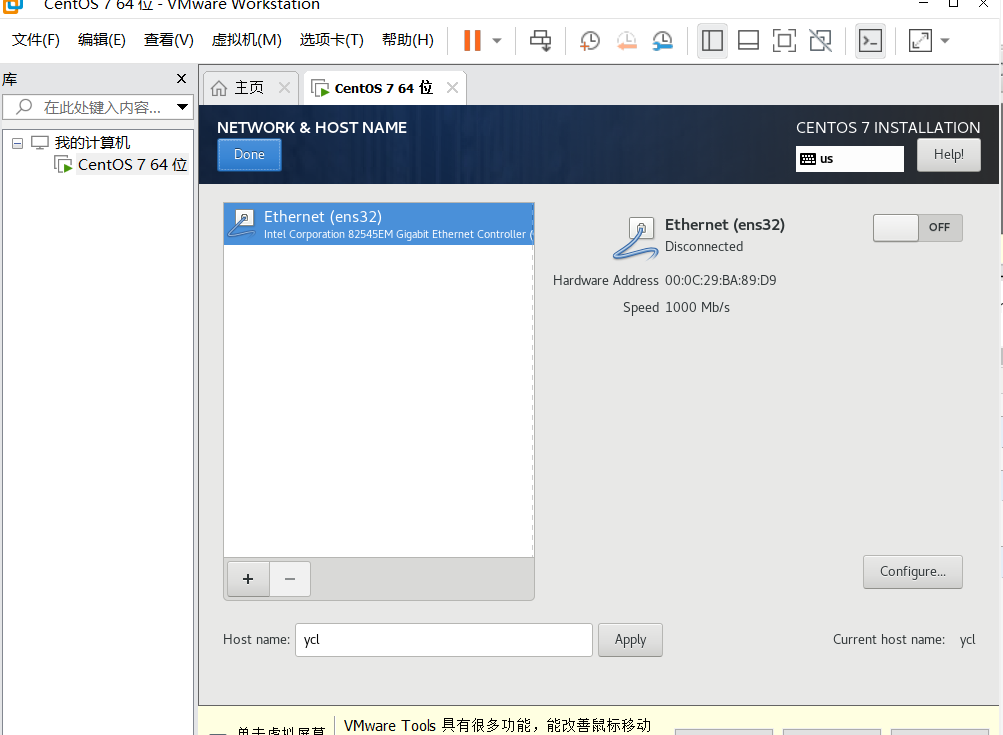Click the keyboard icon in layout selector
This screenshot has height=735, width=1003.
tap(808, 159)
